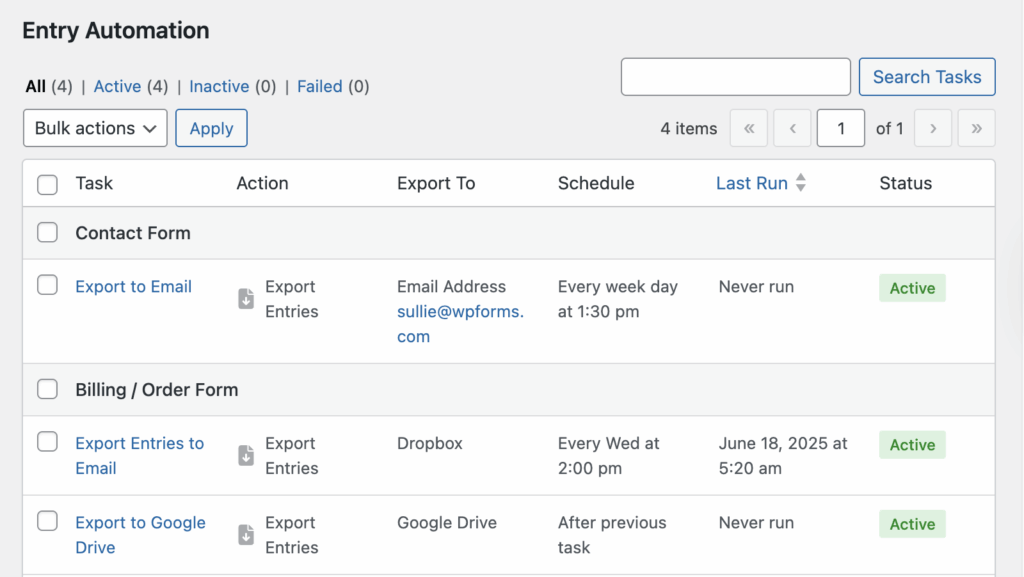Show Inactive tasks filter
This screenshot has height=577, width=1024.
click(219, 86)
